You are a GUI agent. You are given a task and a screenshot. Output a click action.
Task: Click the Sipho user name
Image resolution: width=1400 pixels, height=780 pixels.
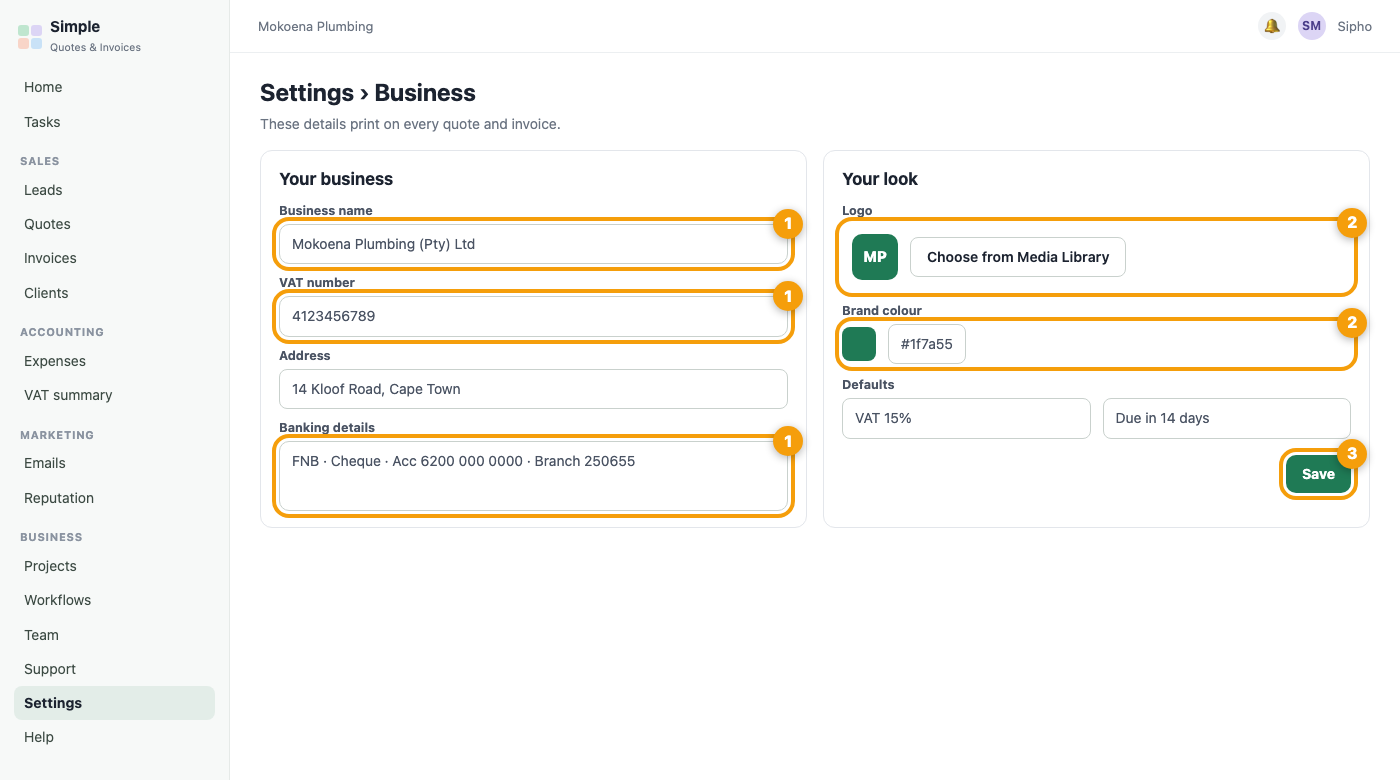coord(1355,26)
